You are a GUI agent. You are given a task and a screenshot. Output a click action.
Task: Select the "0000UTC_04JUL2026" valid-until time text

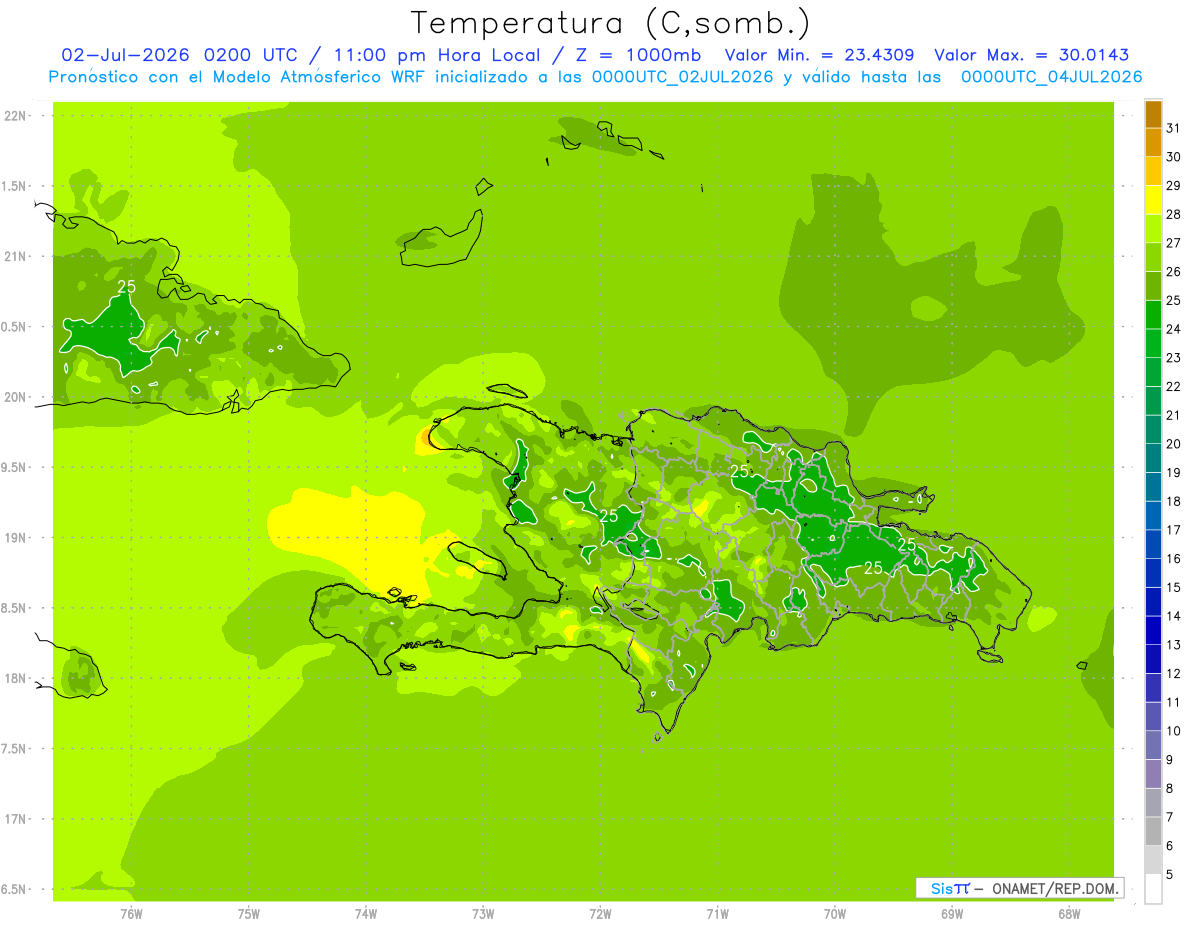(x=1051, y=77)
